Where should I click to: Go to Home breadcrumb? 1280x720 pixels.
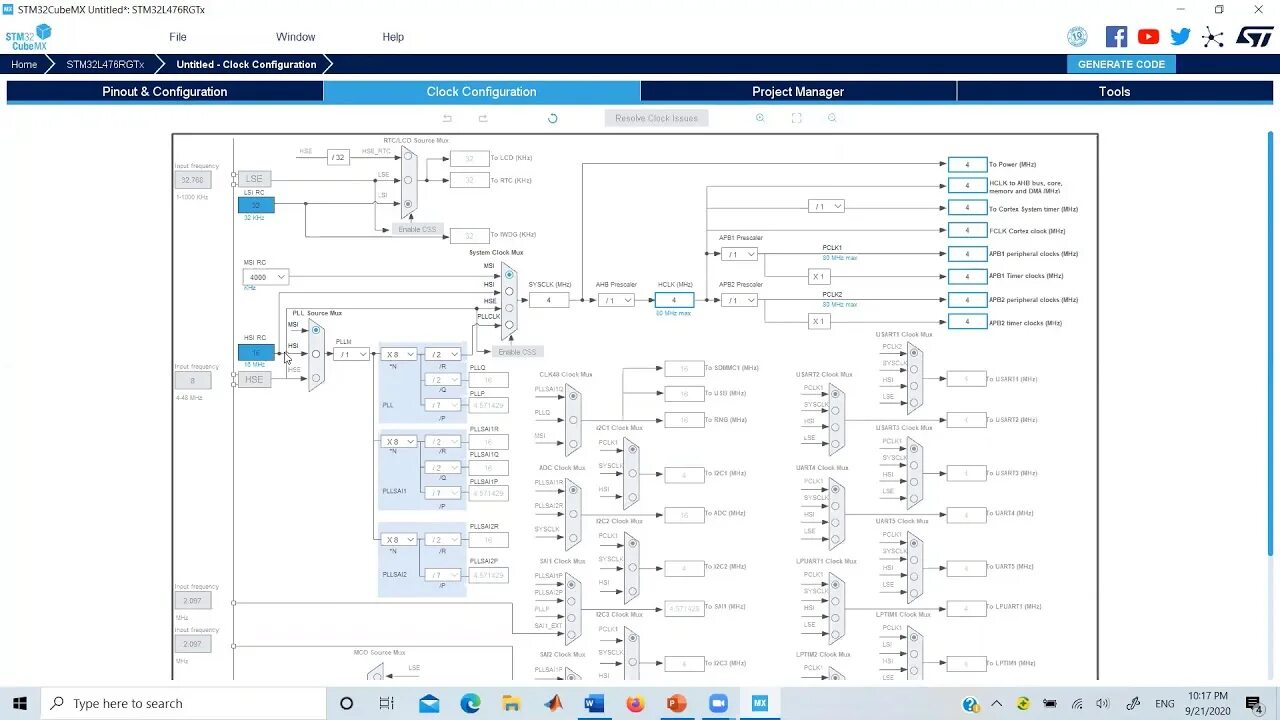pos(24,64)
